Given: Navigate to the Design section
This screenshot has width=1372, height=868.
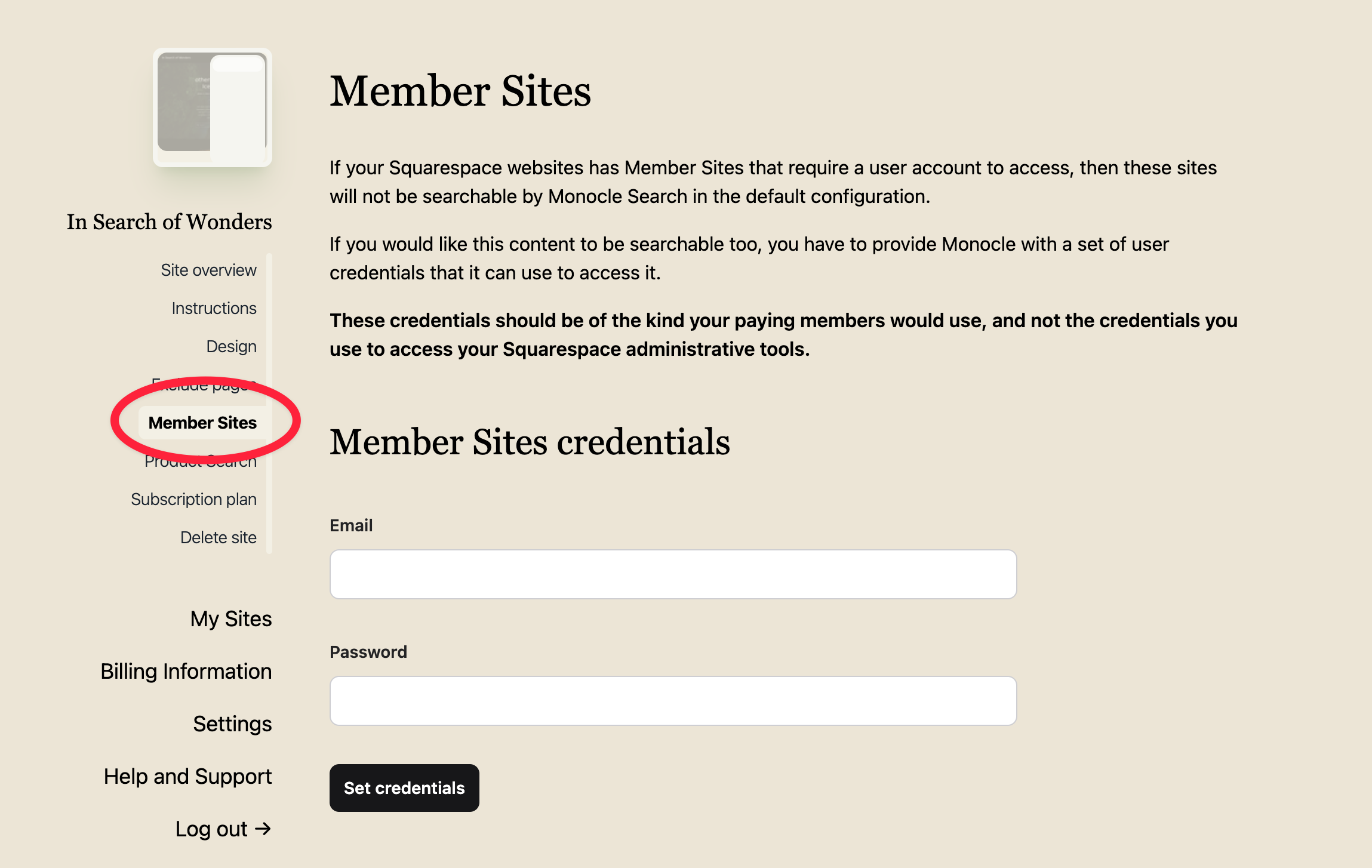Looking at the screenshot, I should point(231,346).
